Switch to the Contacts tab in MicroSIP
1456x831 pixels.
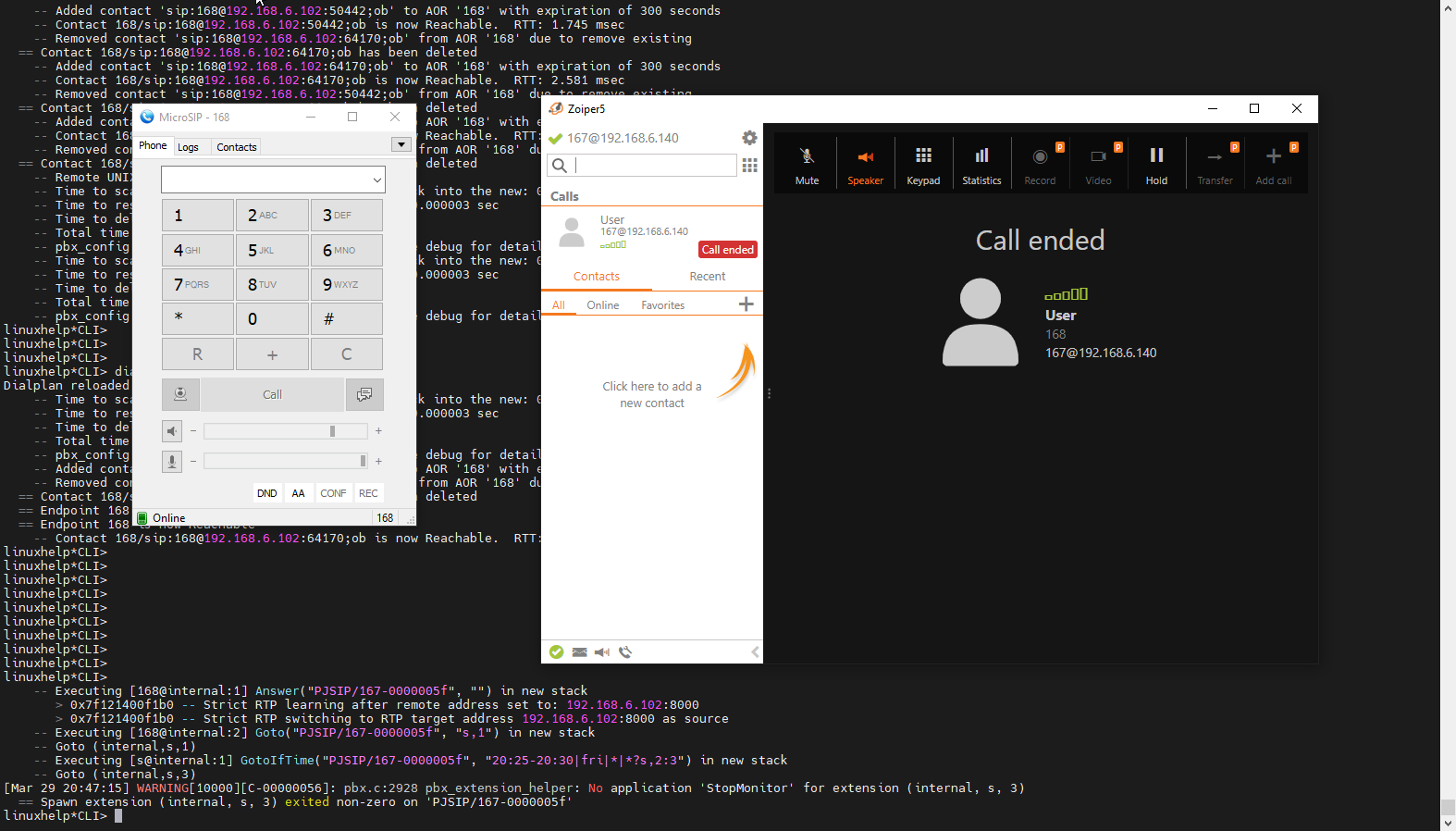pos(237,147)
